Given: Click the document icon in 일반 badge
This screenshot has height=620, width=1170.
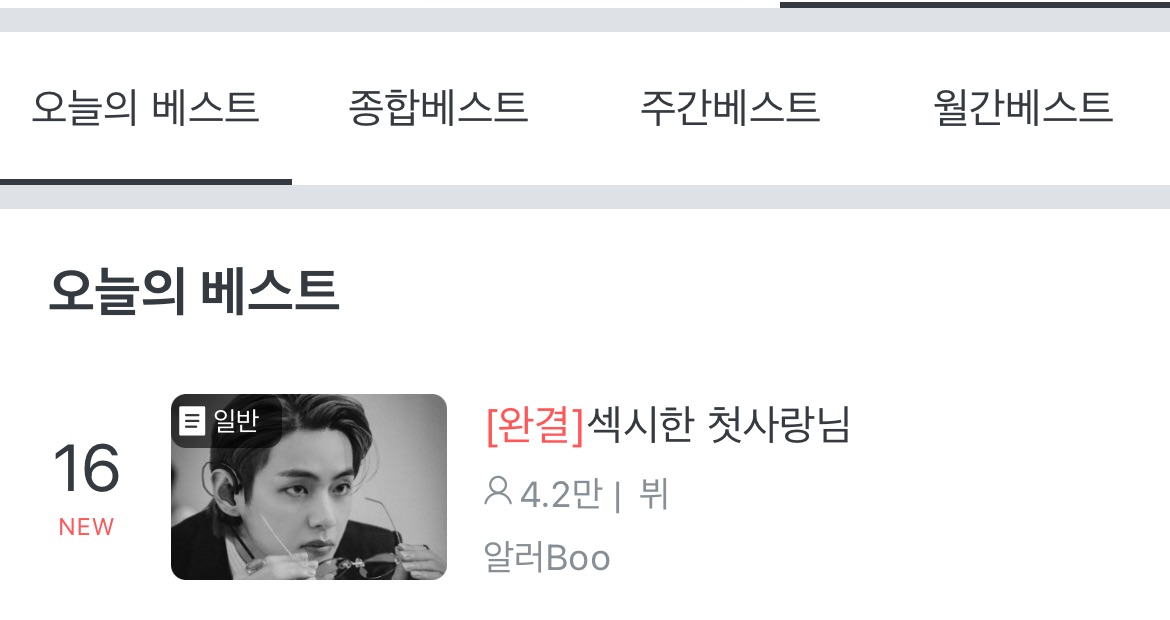Looking at the screenshot, I should click(x=192, y=421).
